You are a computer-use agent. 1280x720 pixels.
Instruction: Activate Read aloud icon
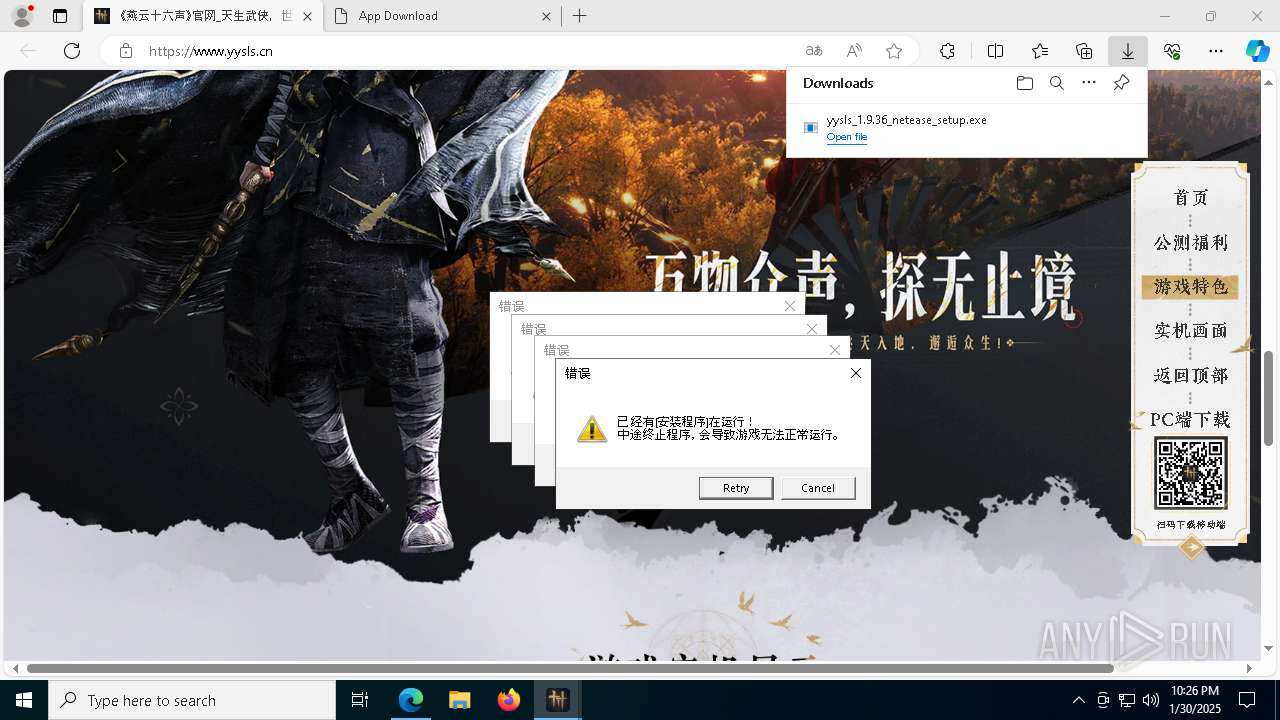point(854,51)
